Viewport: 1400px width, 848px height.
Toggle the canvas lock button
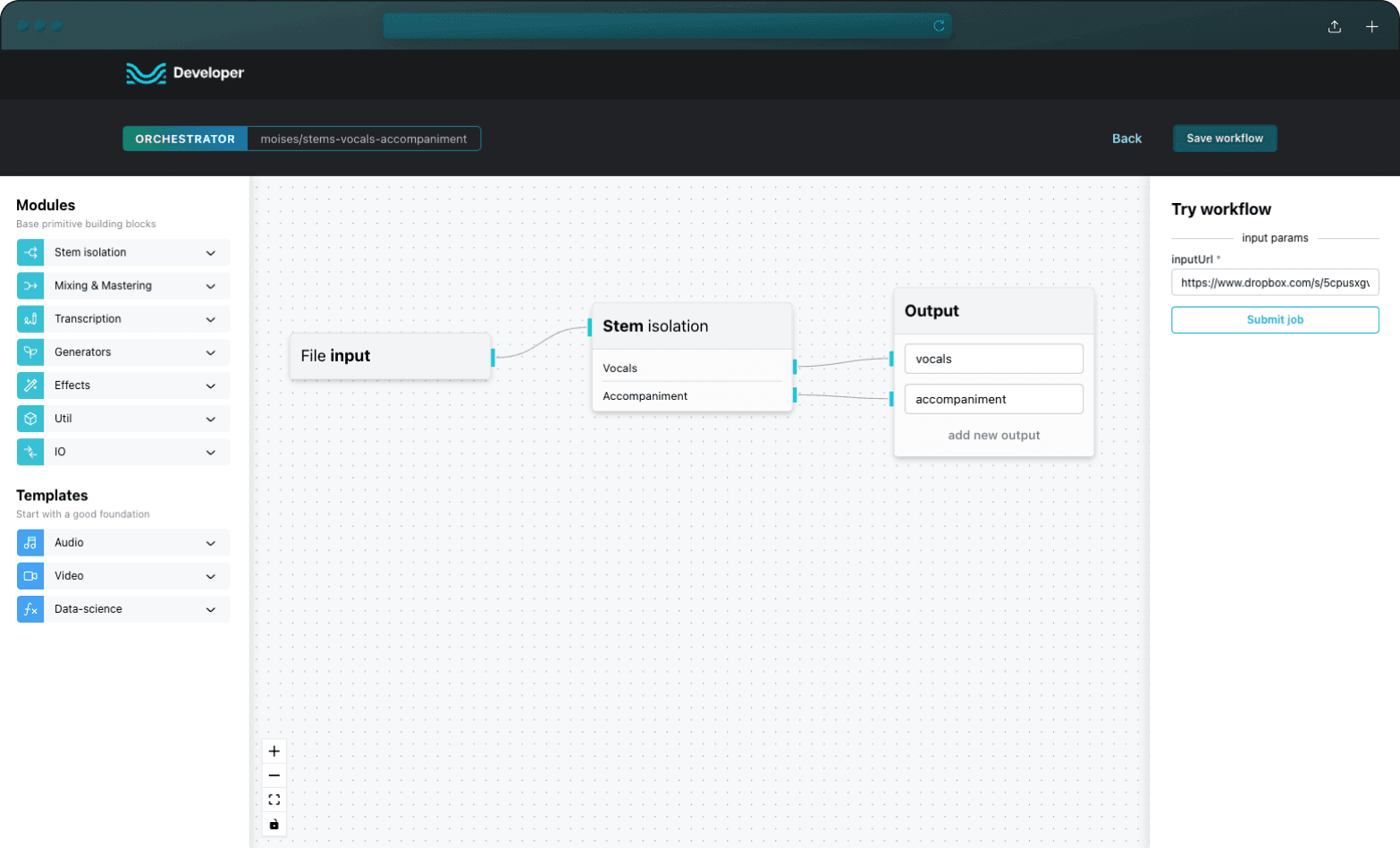274,824
